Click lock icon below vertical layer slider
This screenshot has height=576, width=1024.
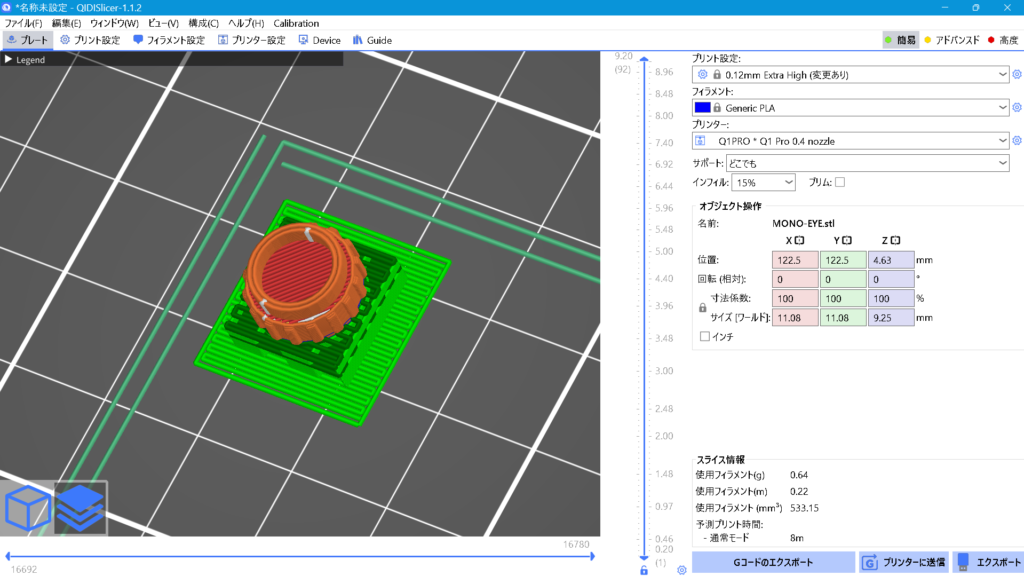pyautogui.click(x=644, y=570)
